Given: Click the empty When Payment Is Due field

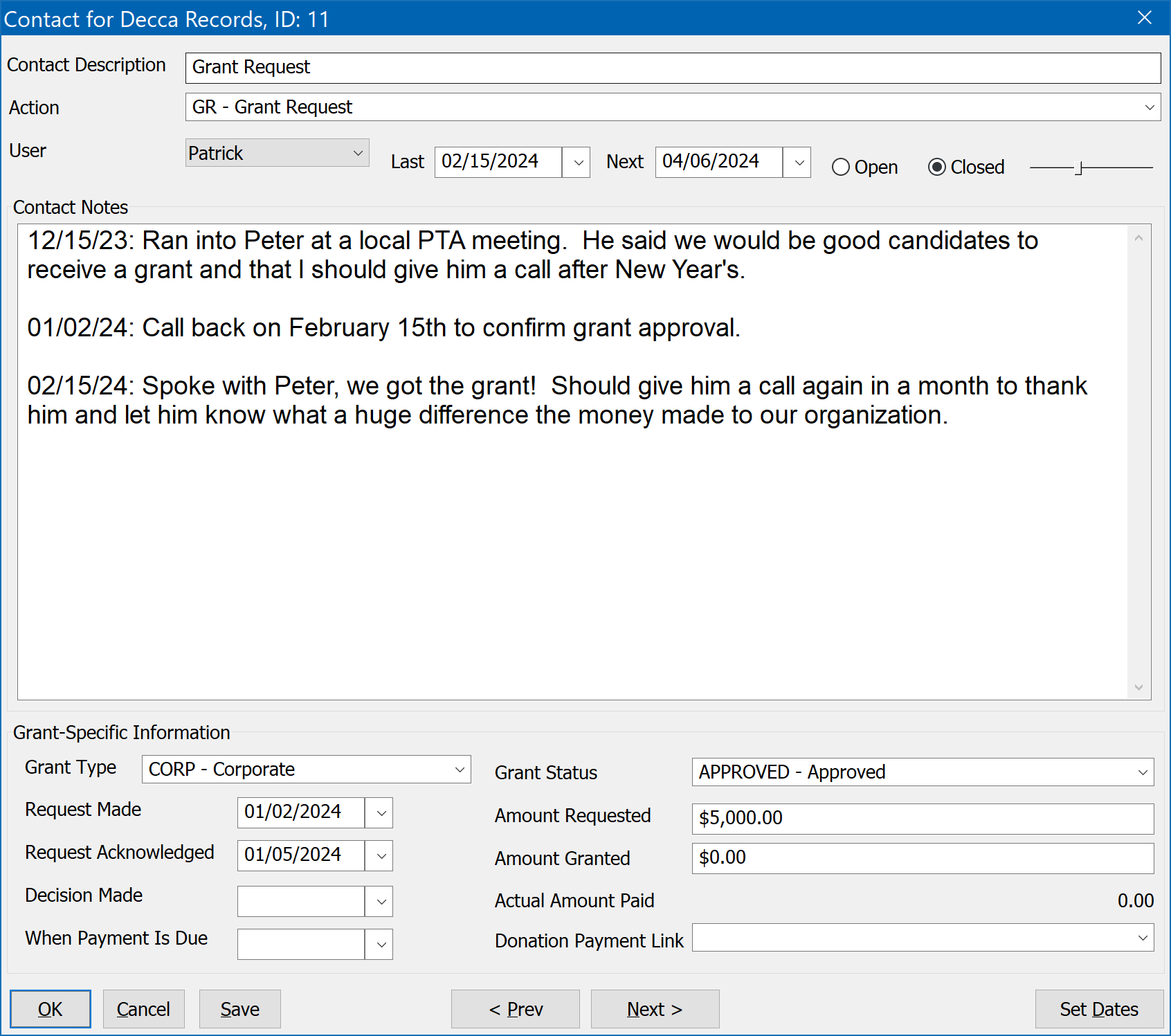Looking at the screenshot, I should click(301, 945).
